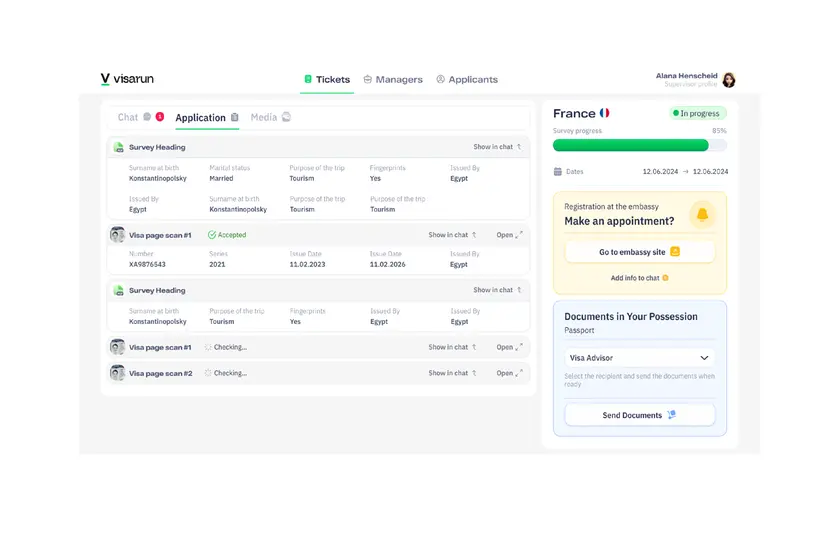
Task: Click thumbnail of accepted Visa page scan #1
Action: tap(118, 235)
